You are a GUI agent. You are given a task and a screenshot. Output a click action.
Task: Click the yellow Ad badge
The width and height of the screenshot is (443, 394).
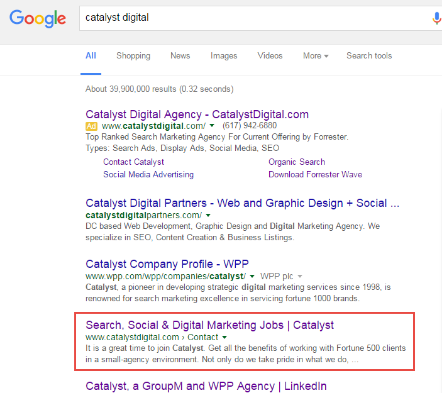tap(91, 126)
